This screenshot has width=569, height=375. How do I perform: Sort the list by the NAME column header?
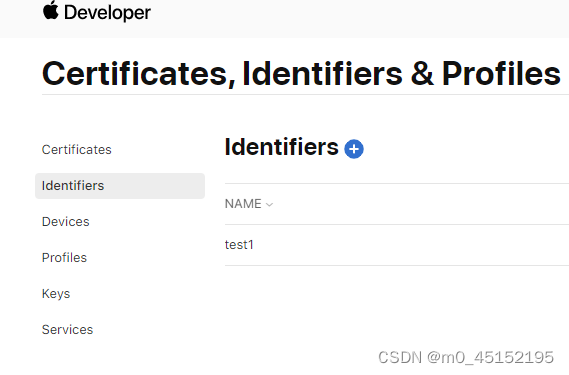[x=243, y=204]
